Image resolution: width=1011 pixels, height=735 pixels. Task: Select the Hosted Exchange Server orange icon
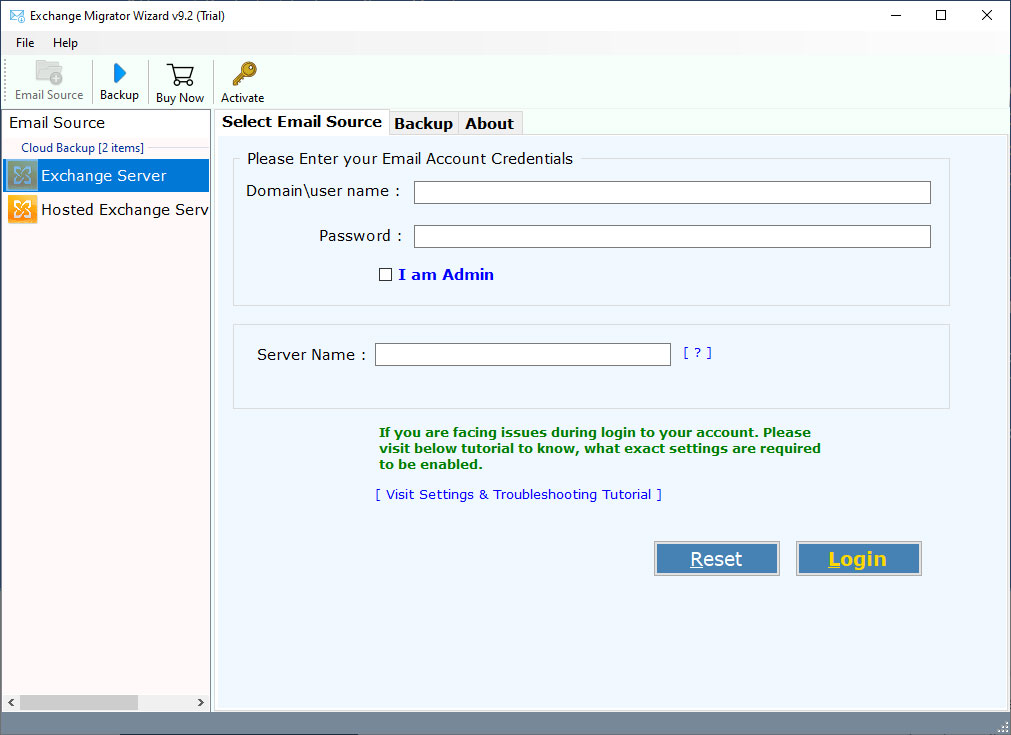click(x=22, y=210)
